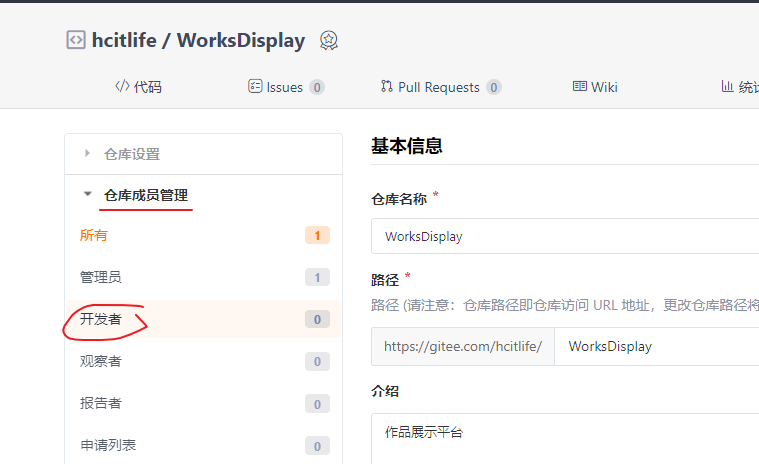Open the 申请列表 entry
This screenshot has height=464, width=759.
pos(203,446)
